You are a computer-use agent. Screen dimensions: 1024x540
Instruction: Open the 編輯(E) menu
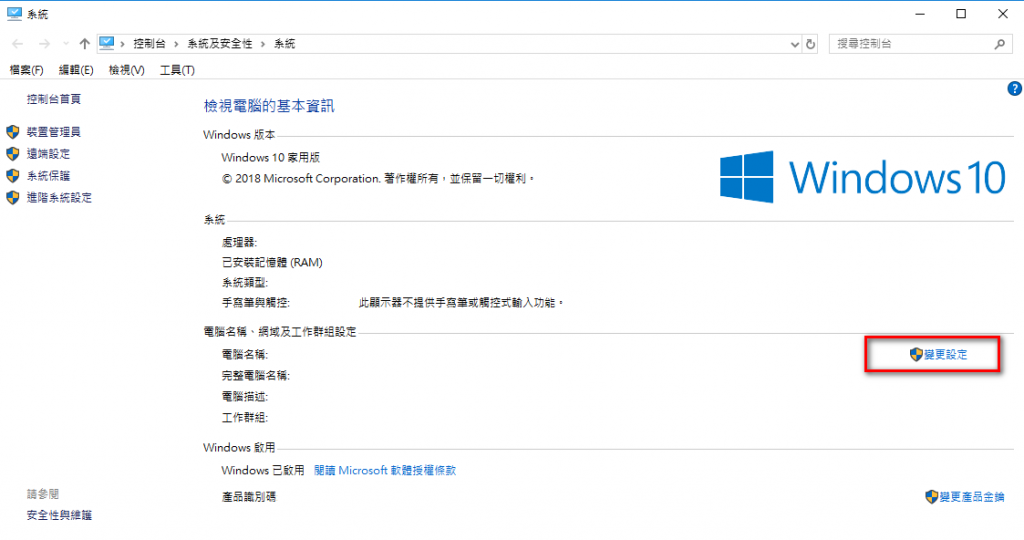point(76,70)
